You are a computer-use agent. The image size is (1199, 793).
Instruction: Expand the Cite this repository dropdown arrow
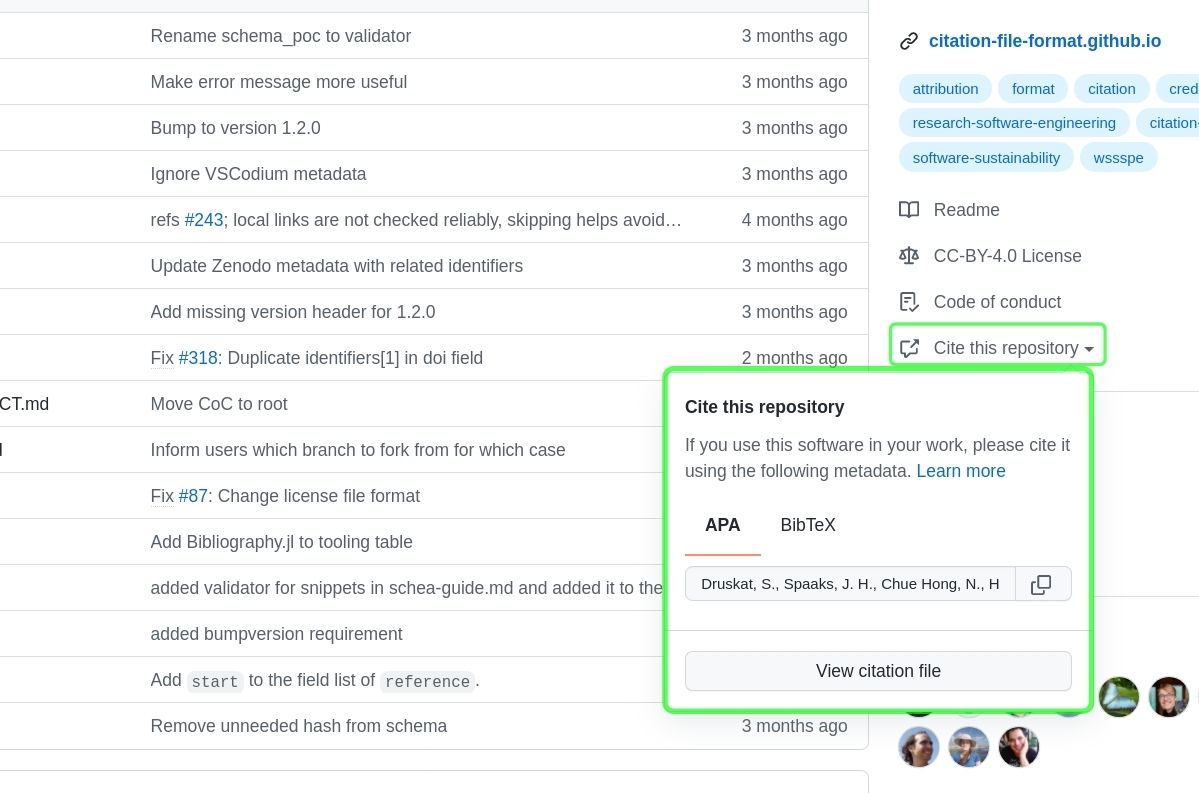(x=1089, y=348)
